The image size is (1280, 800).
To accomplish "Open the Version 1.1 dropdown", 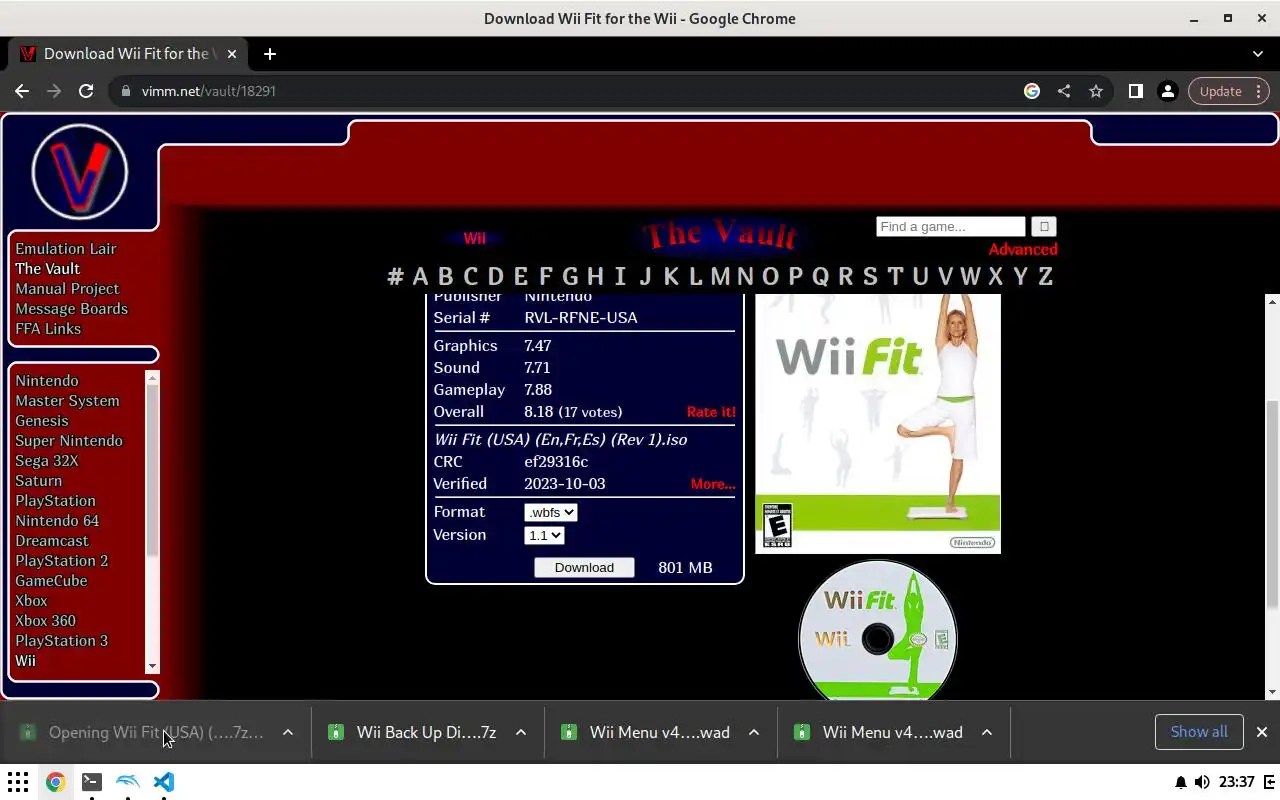I will point(544,536).
